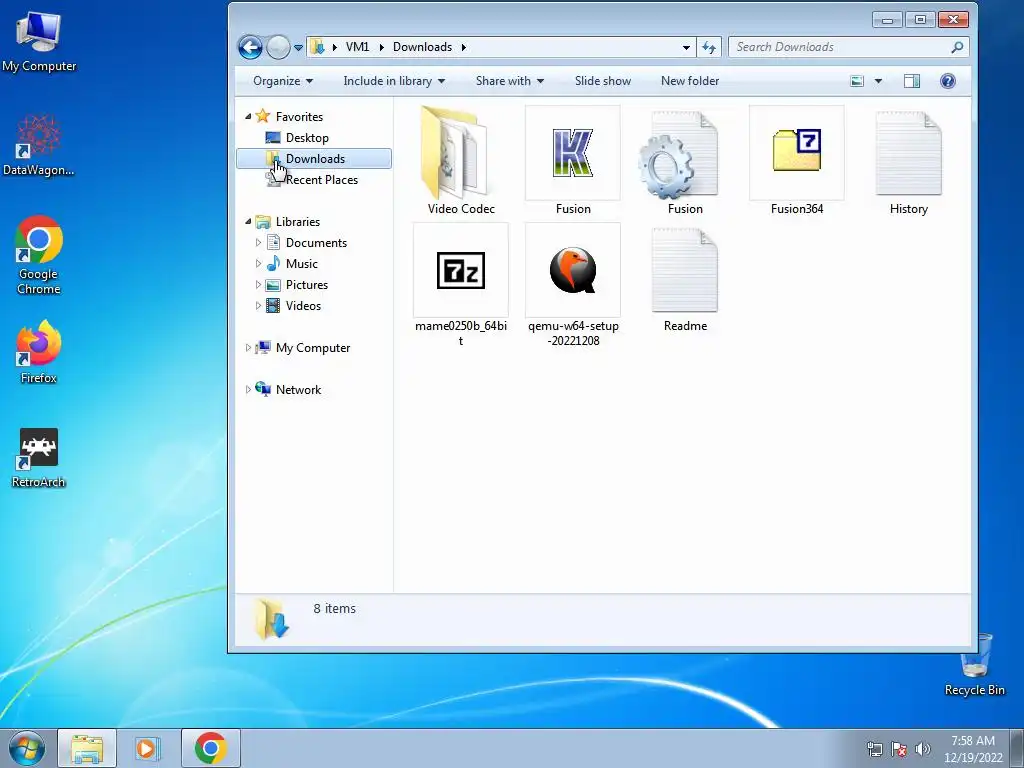The height and width of the screenshot is (768, 1024).
Task: Create a New folder
Action: click(x=690, y=81)
